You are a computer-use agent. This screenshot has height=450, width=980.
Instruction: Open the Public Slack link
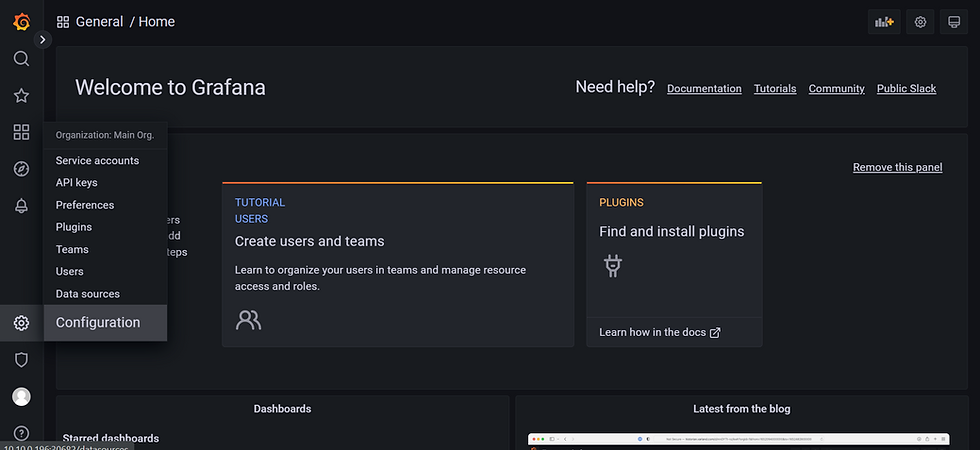pos(906,89)
